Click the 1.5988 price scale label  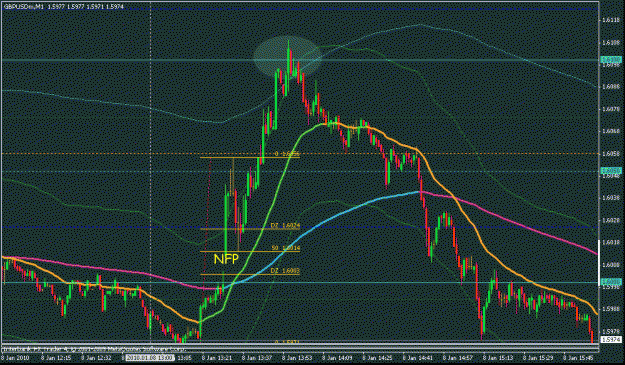(x=610, y=308)
